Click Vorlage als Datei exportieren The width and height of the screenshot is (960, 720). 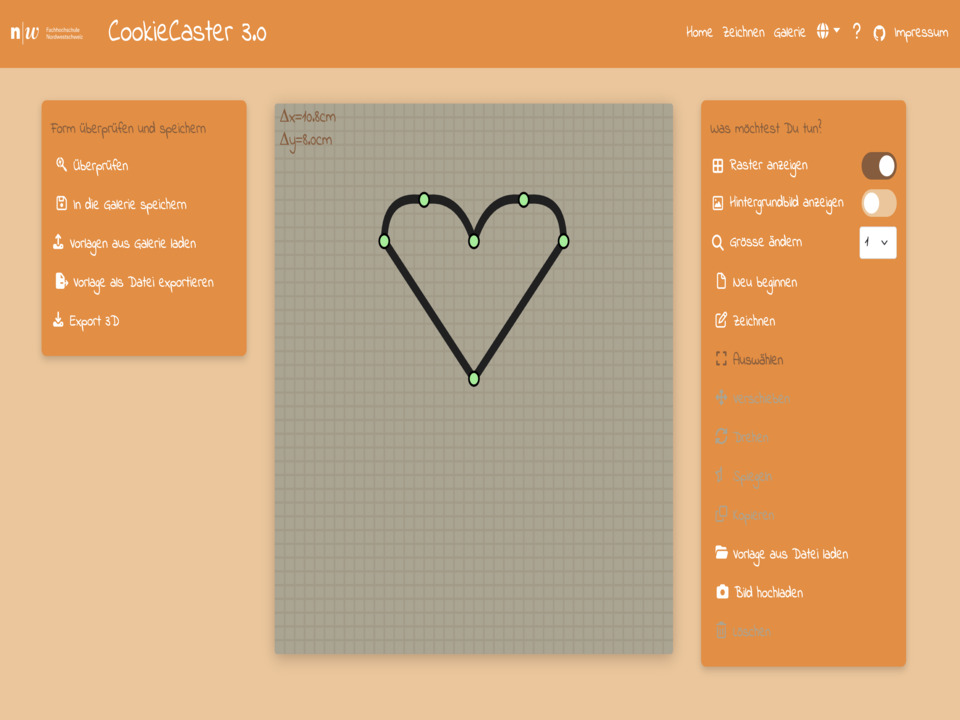coord(143,282)
